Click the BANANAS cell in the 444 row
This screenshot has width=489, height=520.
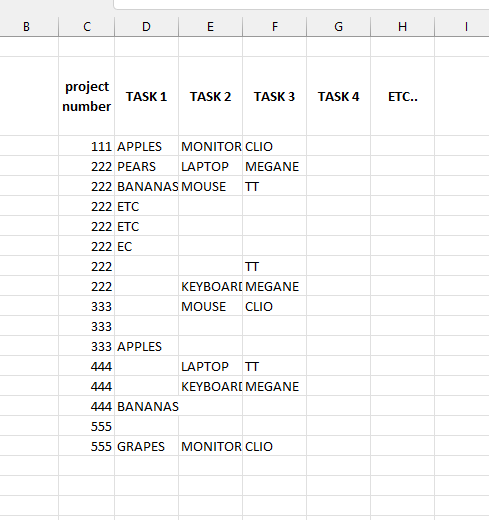[x=146, y=406]
